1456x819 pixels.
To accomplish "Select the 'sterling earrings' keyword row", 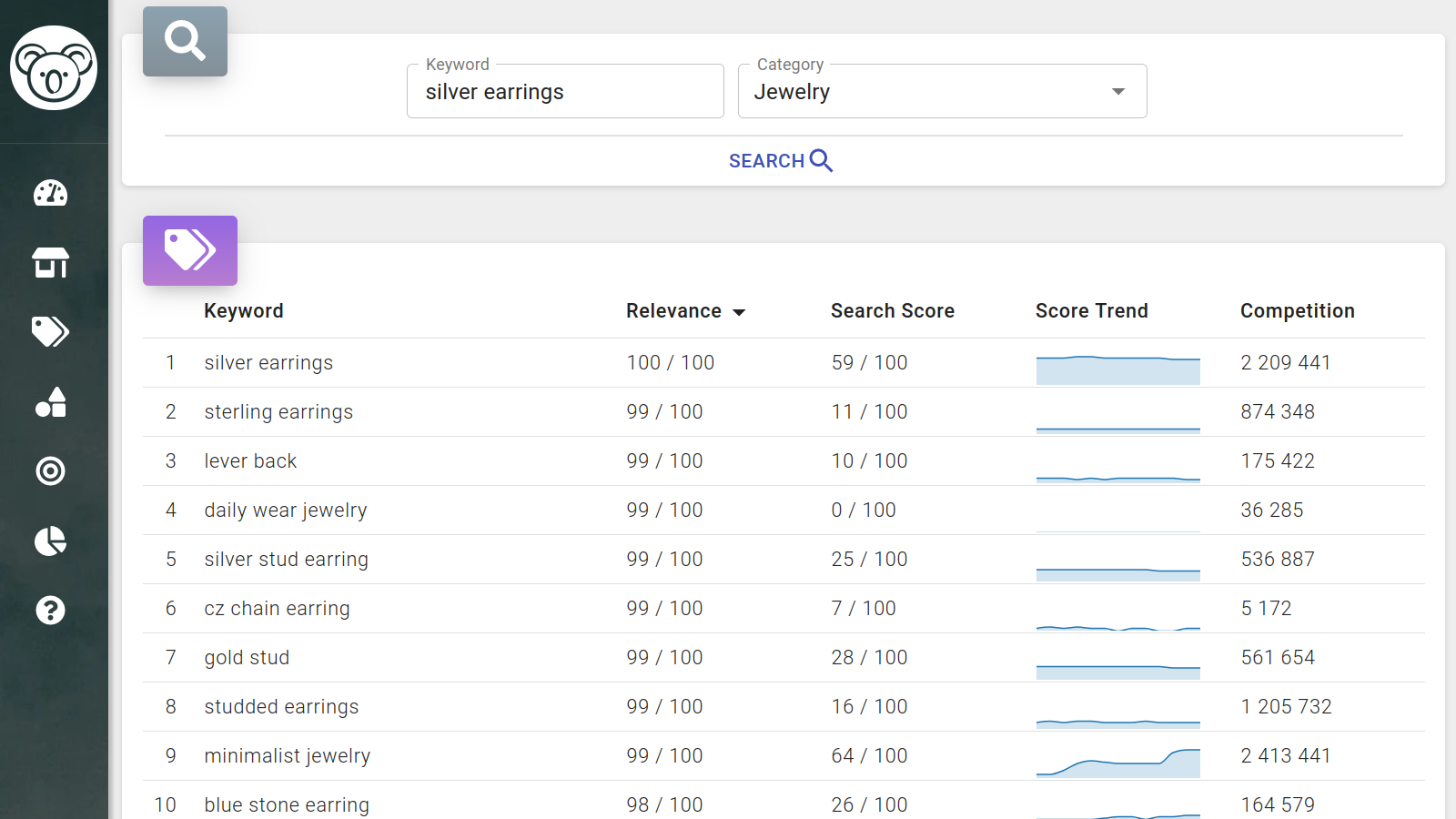I will point(278,412).
